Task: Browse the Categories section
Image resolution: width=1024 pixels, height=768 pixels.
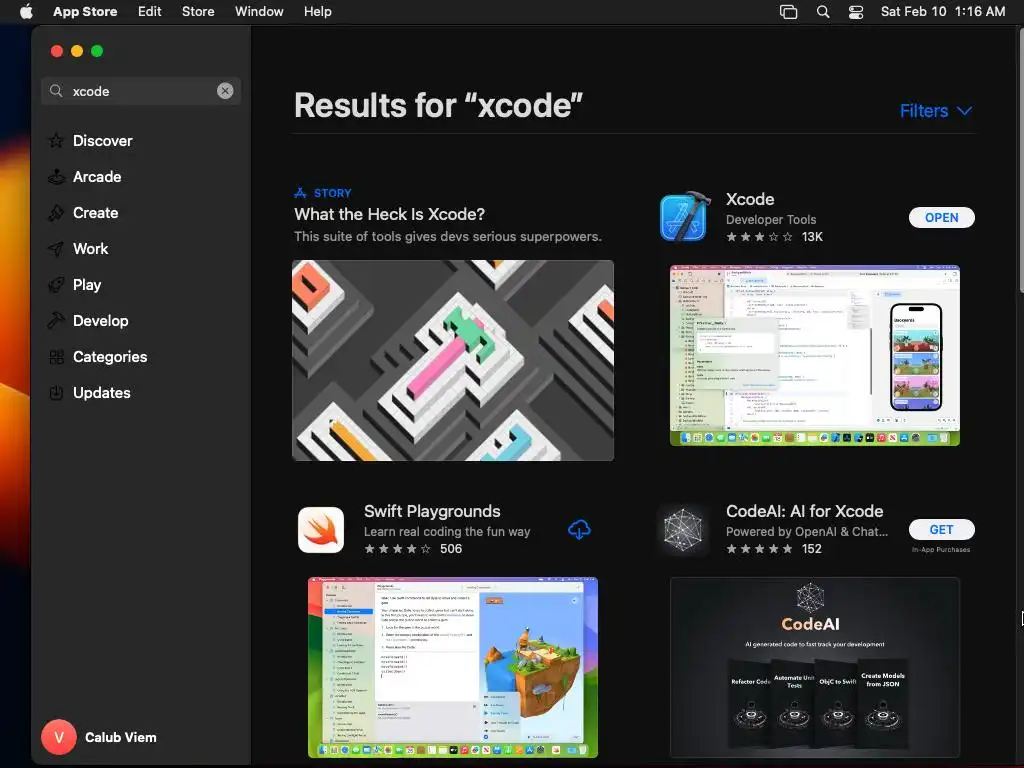Action: (x=110, y=357)
